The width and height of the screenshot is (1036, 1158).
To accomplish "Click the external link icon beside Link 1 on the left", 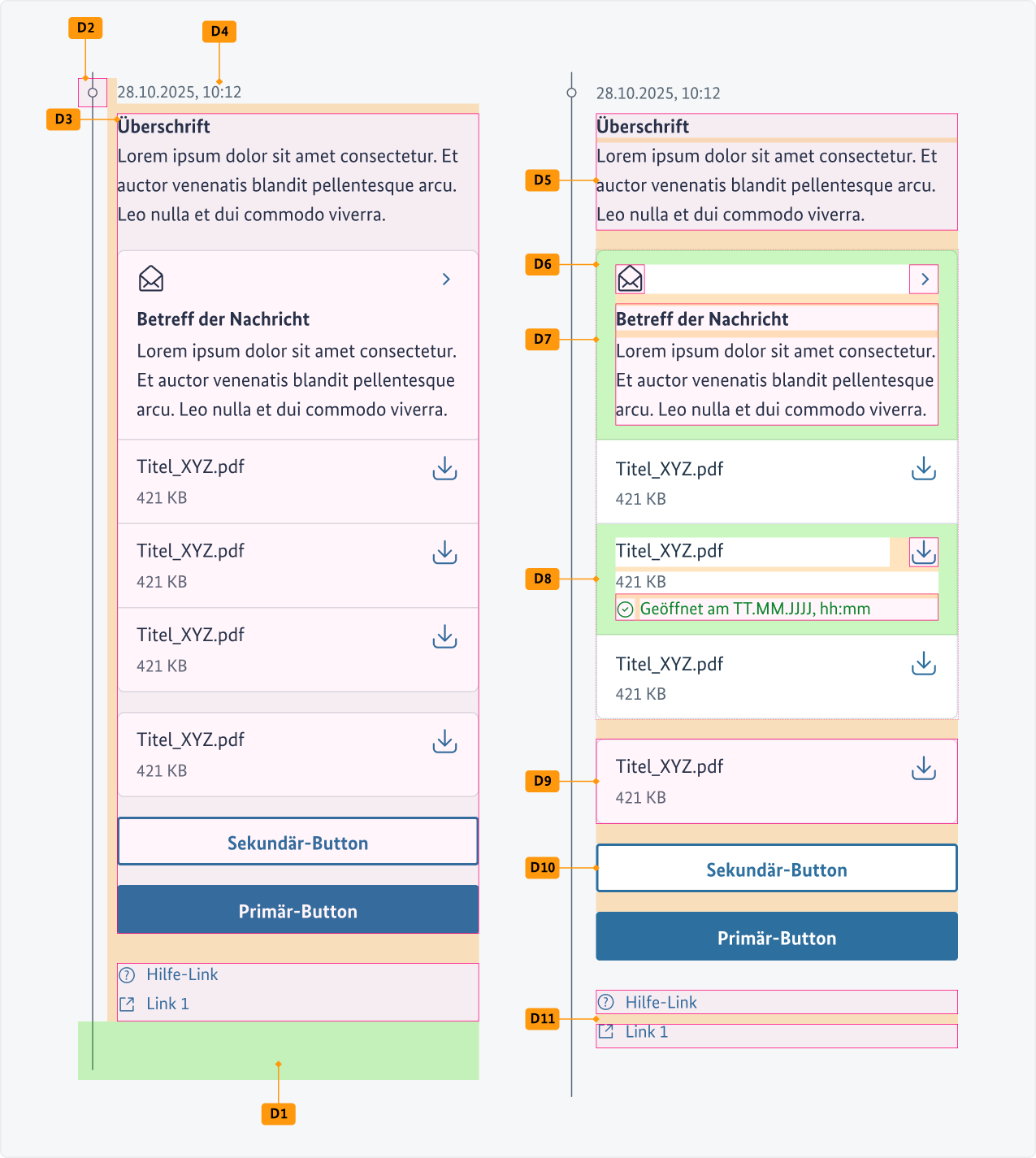I will click(128, 1004).
